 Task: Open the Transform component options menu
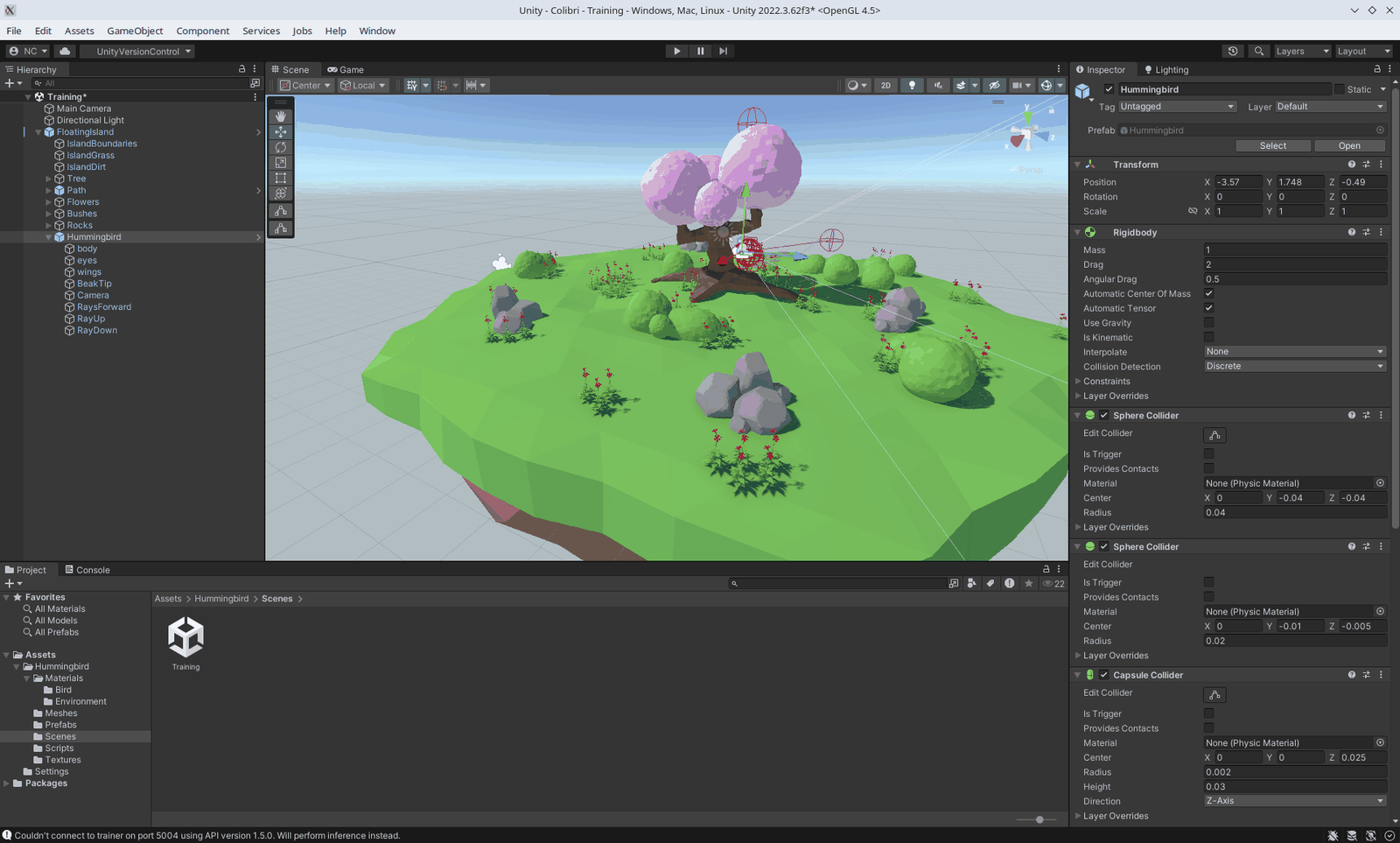click(1382, 165)
